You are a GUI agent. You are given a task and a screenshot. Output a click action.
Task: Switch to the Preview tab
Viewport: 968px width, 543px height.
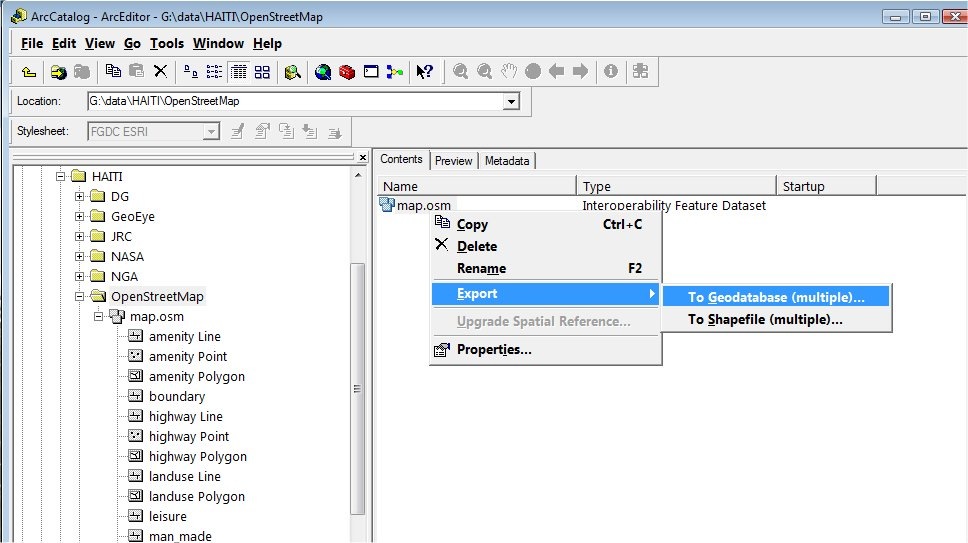(x=453, y=160)
